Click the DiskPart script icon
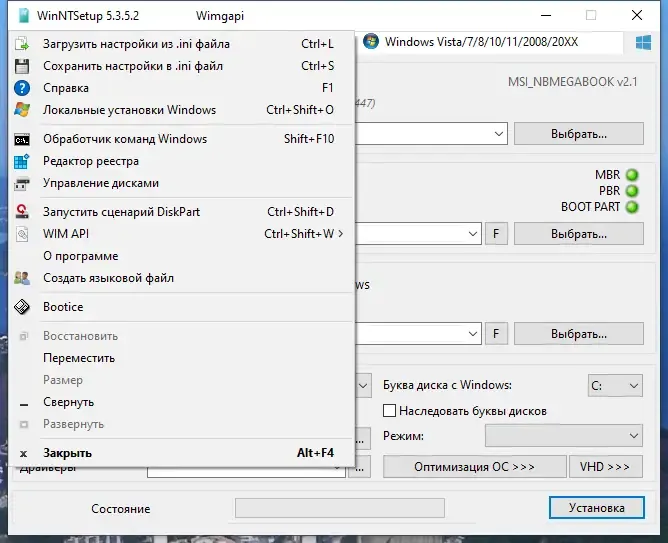The image size is (668, 543). tap(22, 212)
